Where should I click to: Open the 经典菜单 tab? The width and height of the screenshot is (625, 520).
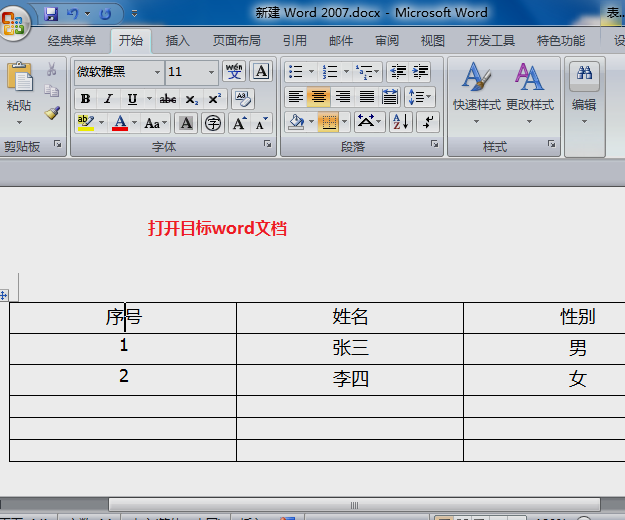point(72,40)
